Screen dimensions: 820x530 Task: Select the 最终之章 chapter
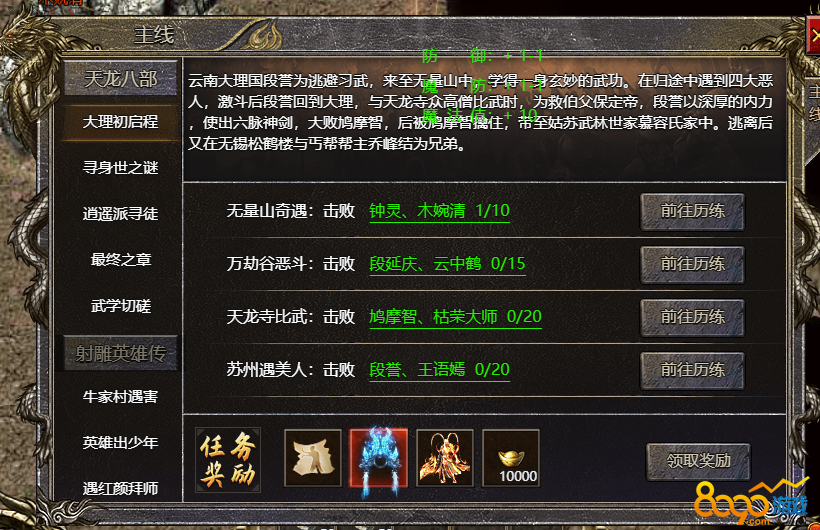(121, 260)
